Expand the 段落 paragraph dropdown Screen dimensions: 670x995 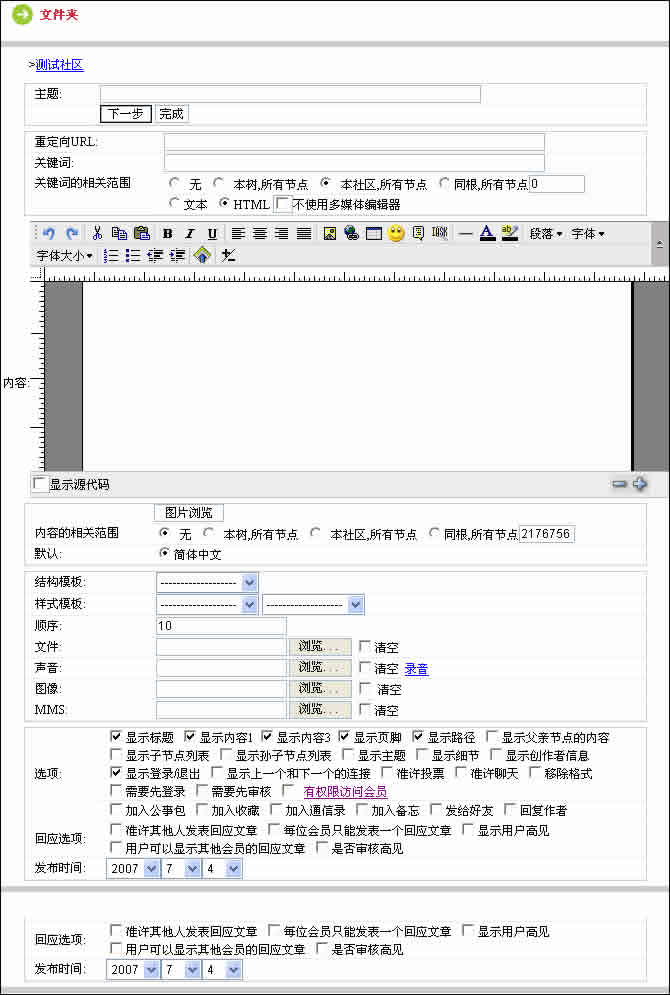coord(545,233)
